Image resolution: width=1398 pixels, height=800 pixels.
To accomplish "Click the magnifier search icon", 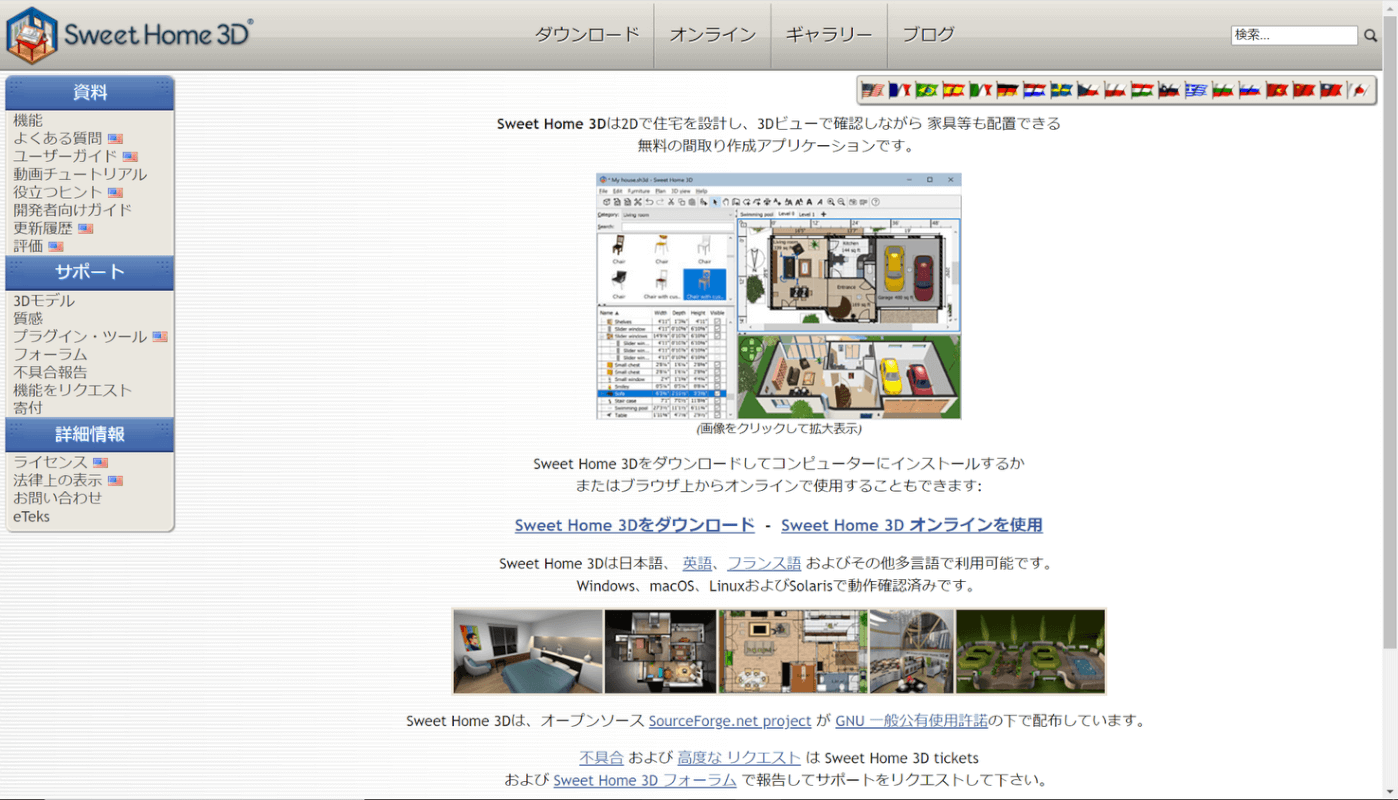I will tap(1370, 36).
